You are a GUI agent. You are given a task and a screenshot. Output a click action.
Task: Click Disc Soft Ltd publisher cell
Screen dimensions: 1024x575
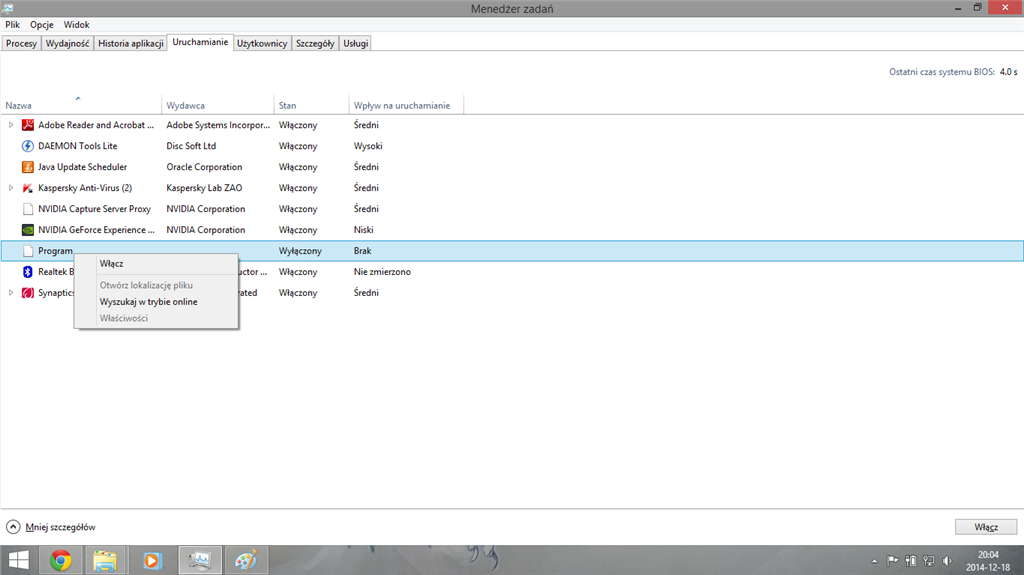[x=191, y=146]
